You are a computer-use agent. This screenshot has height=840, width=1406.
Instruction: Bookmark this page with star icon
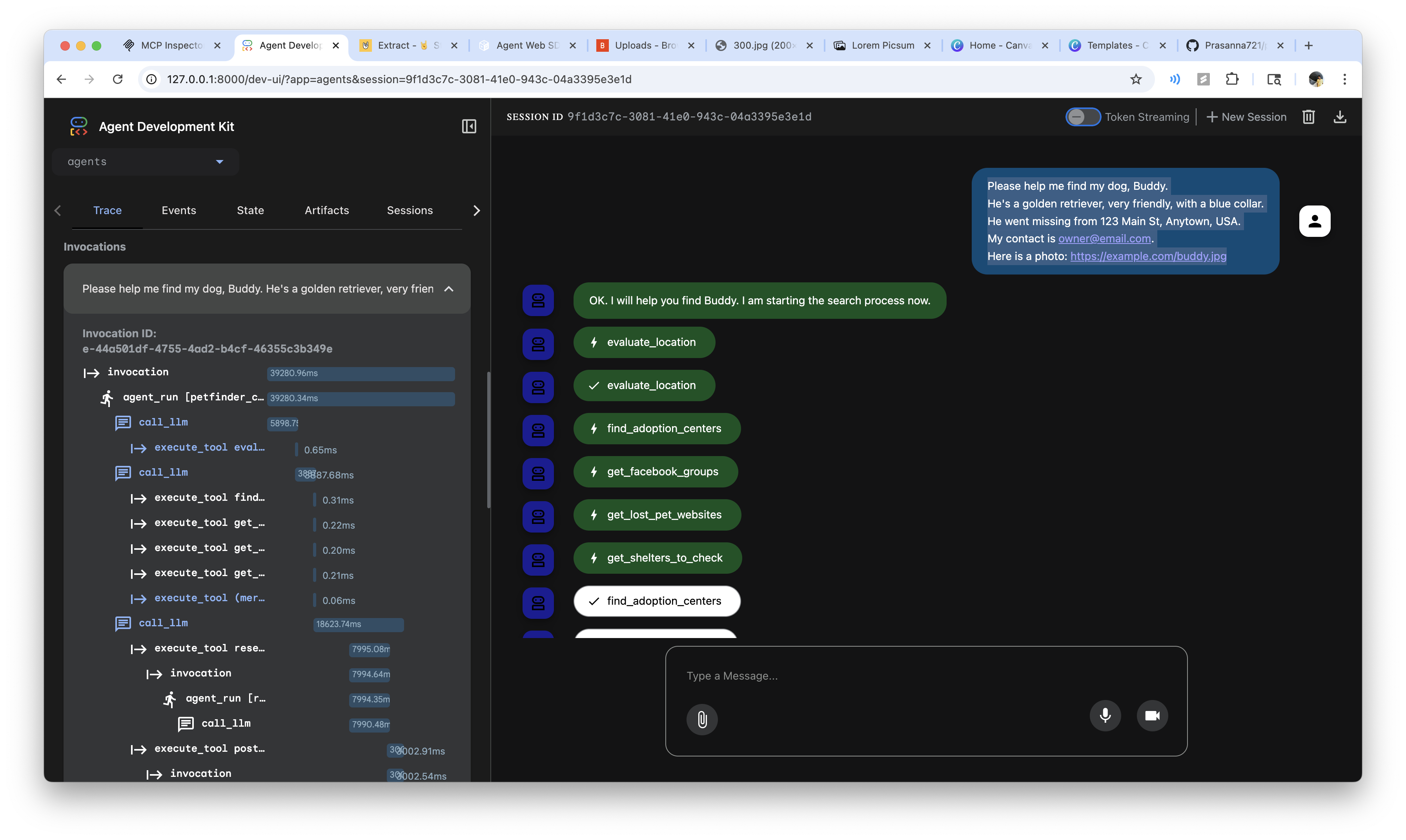1135,79
